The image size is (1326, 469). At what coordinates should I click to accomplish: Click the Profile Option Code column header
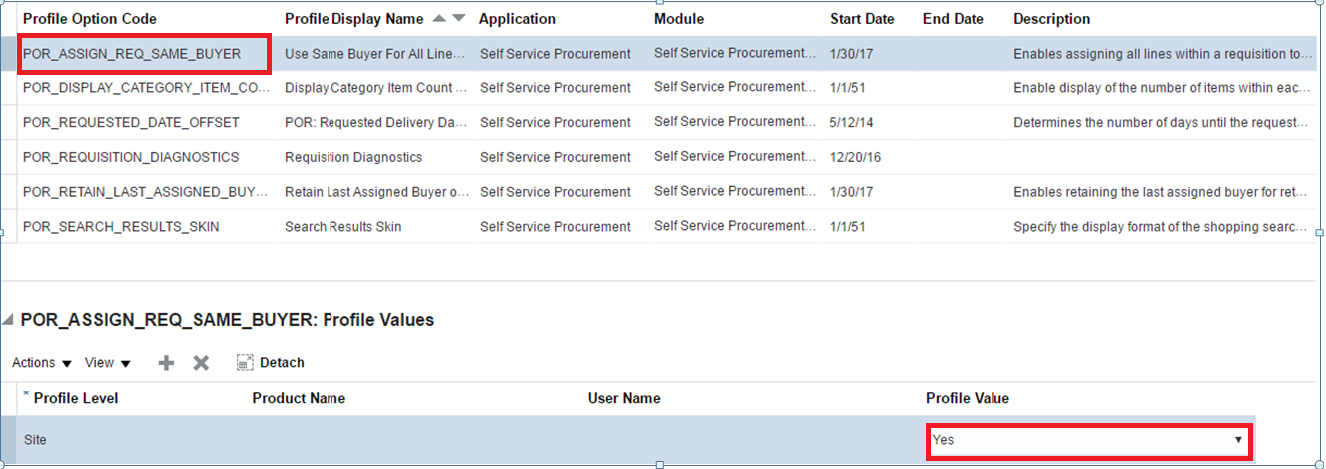(x=90, y=19)
